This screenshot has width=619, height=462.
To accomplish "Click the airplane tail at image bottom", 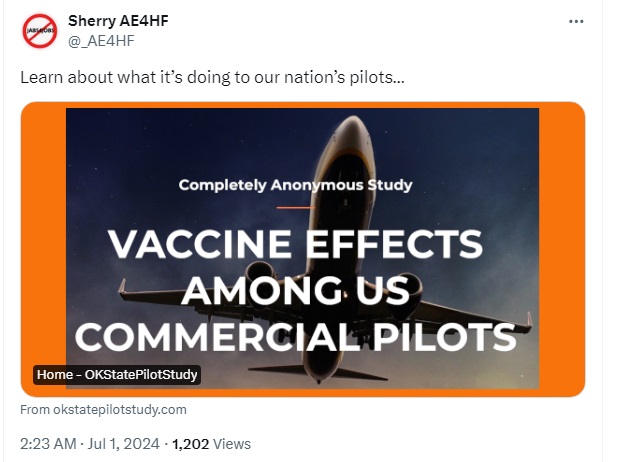I will (318, 373).
